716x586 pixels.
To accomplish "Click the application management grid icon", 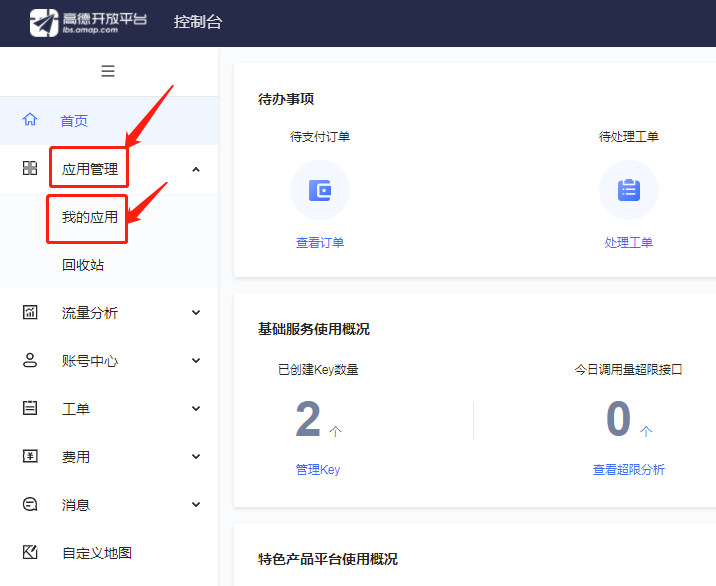I will pos(30,168).
